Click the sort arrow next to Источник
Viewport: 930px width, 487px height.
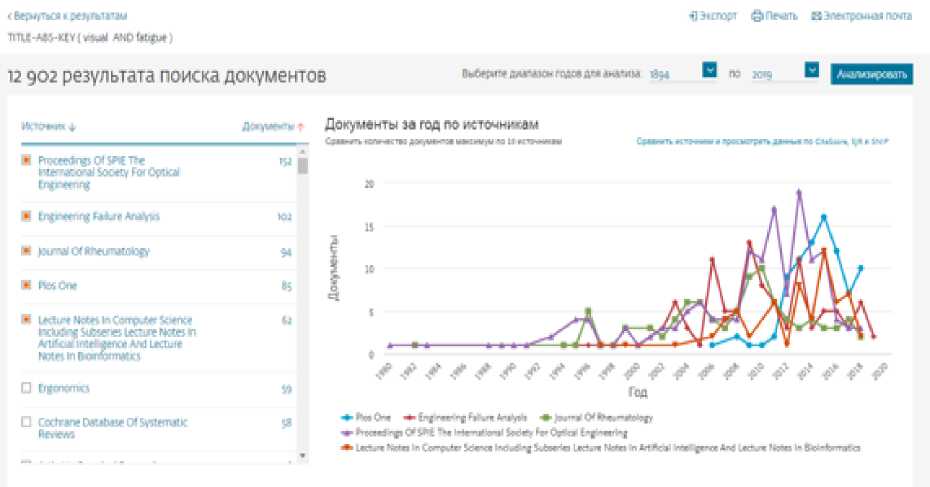pyautogui.click(x=72, y=127)
